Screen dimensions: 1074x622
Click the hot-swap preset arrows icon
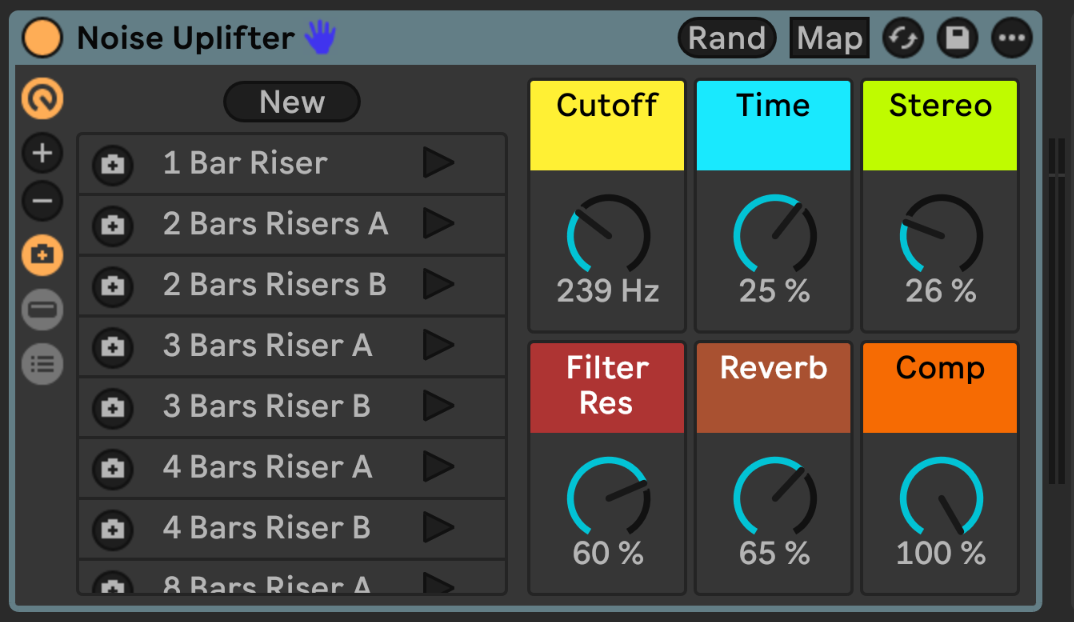[904, 39]
